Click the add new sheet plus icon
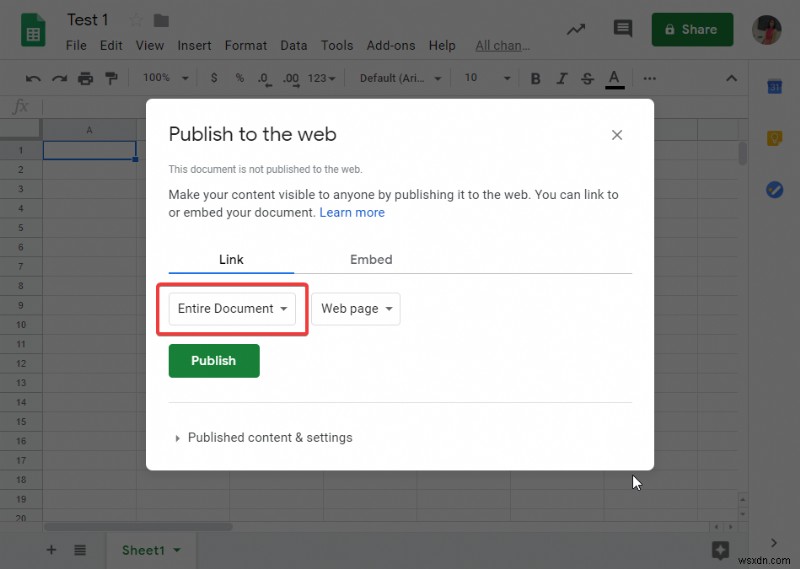Image resolution: width=800 pixels, height=569 pixels. [51, 550]
